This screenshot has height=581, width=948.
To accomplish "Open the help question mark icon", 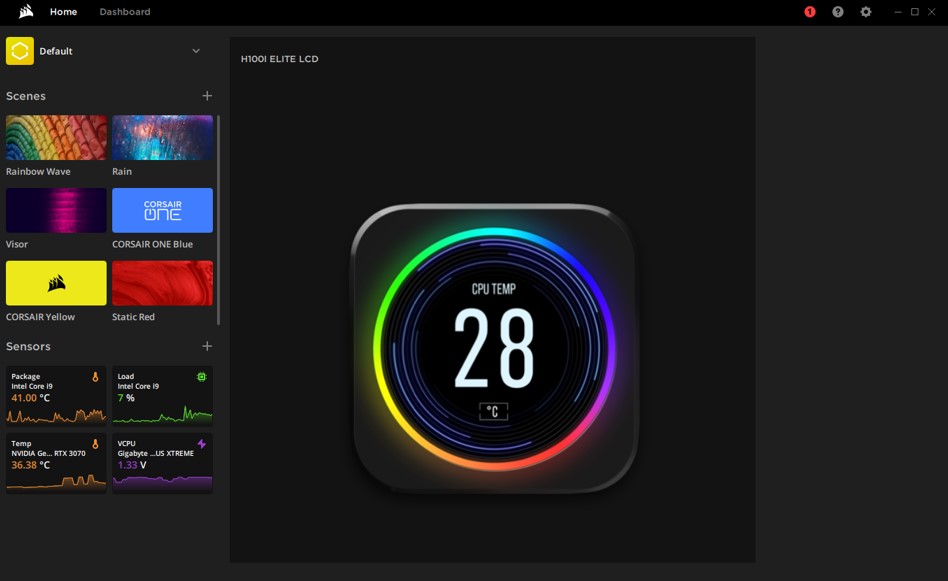I will pyautogui.click(x=837, y=11).
